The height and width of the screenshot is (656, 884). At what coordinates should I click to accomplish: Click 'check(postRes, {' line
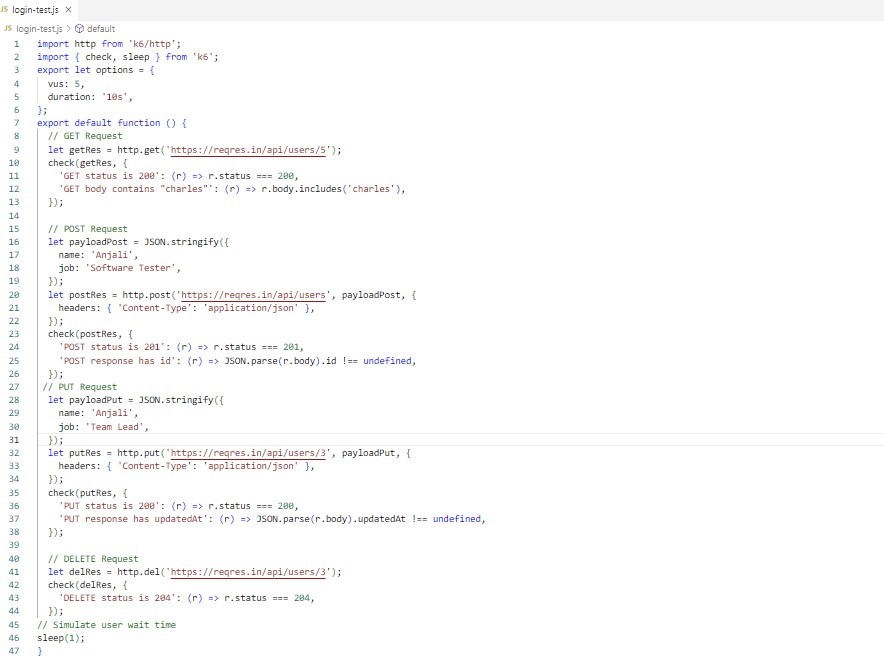point(90,334)
